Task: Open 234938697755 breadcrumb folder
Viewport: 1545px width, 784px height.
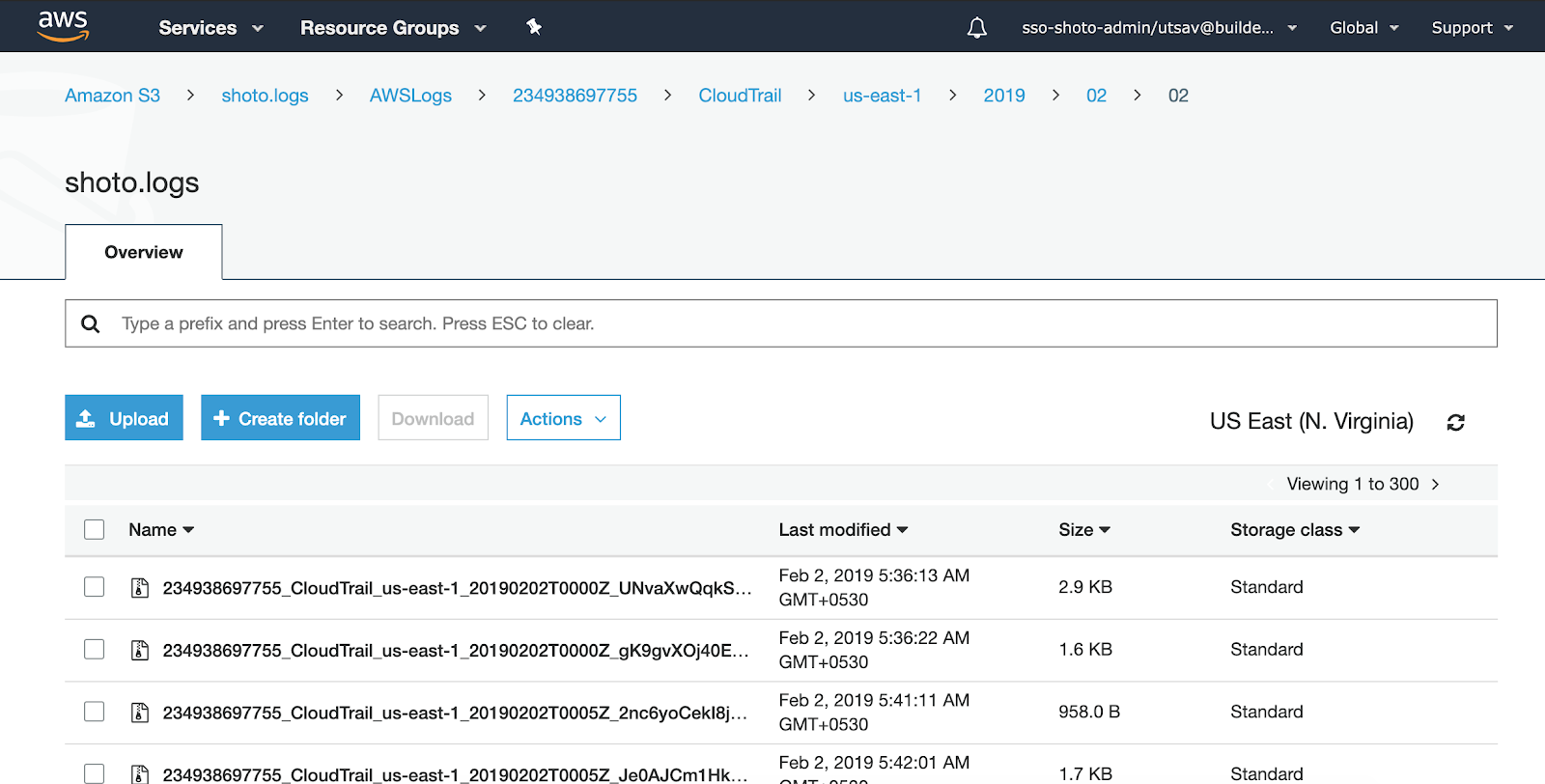Action: tap(575, 96)
